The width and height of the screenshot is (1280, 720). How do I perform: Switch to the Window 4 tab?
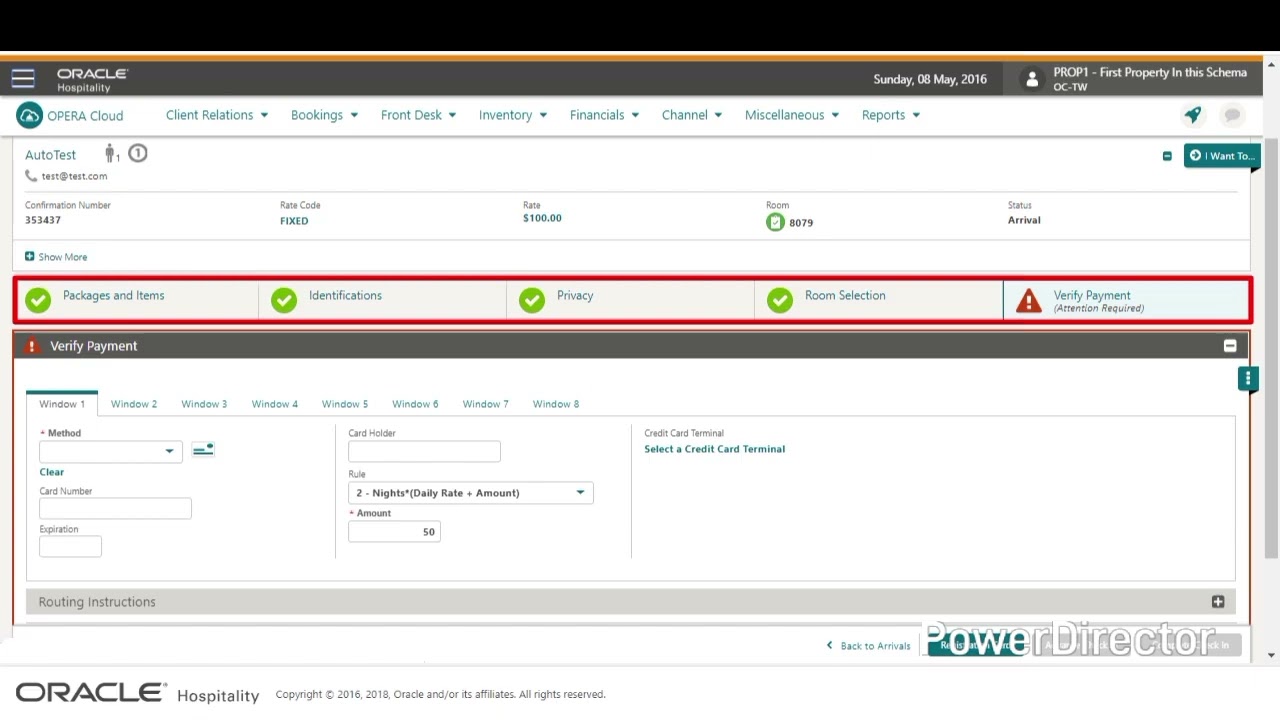(275, 404)
